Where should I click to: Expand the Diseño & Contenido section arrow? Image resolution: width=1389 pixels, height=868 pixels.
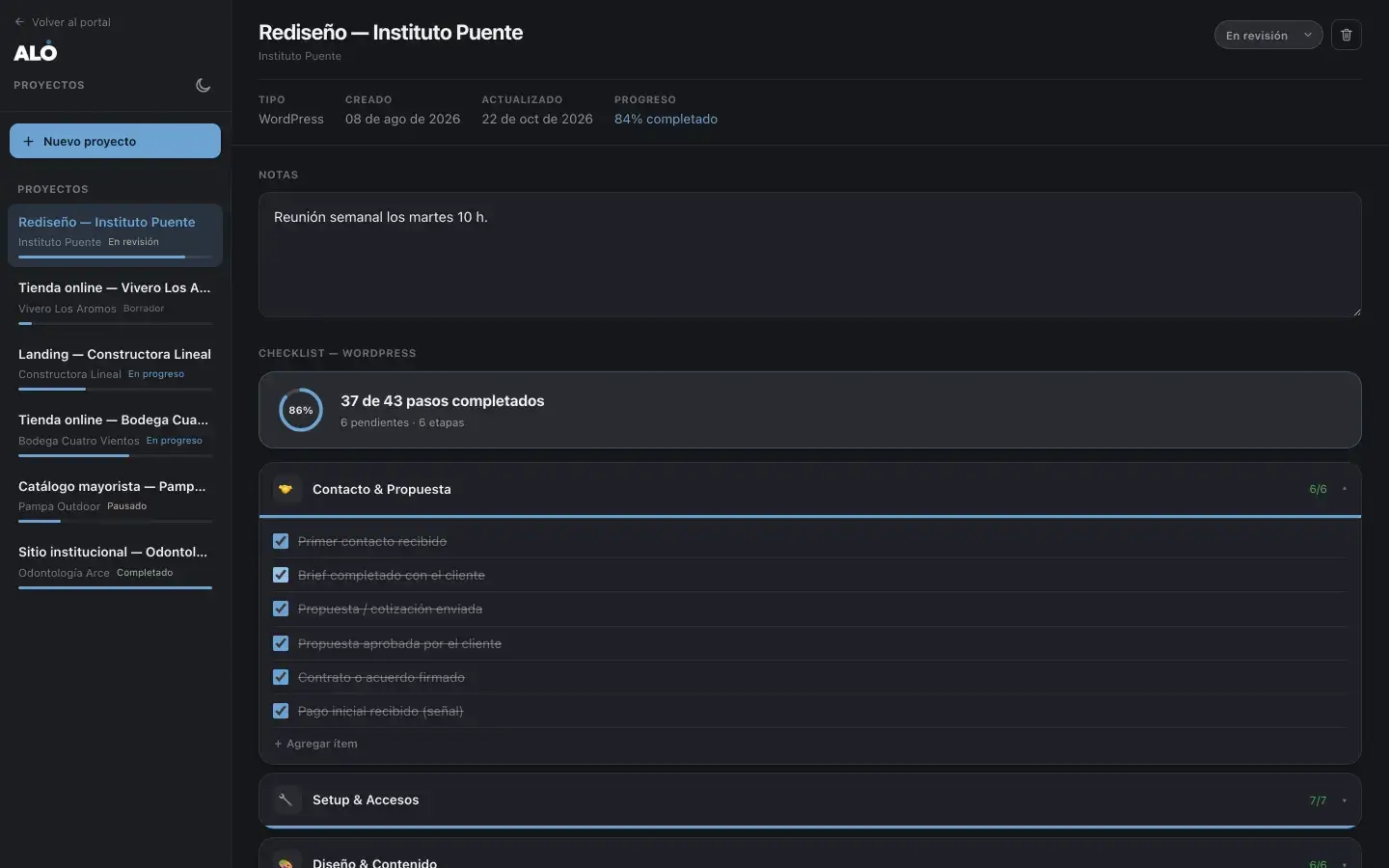click(1345, 864)
